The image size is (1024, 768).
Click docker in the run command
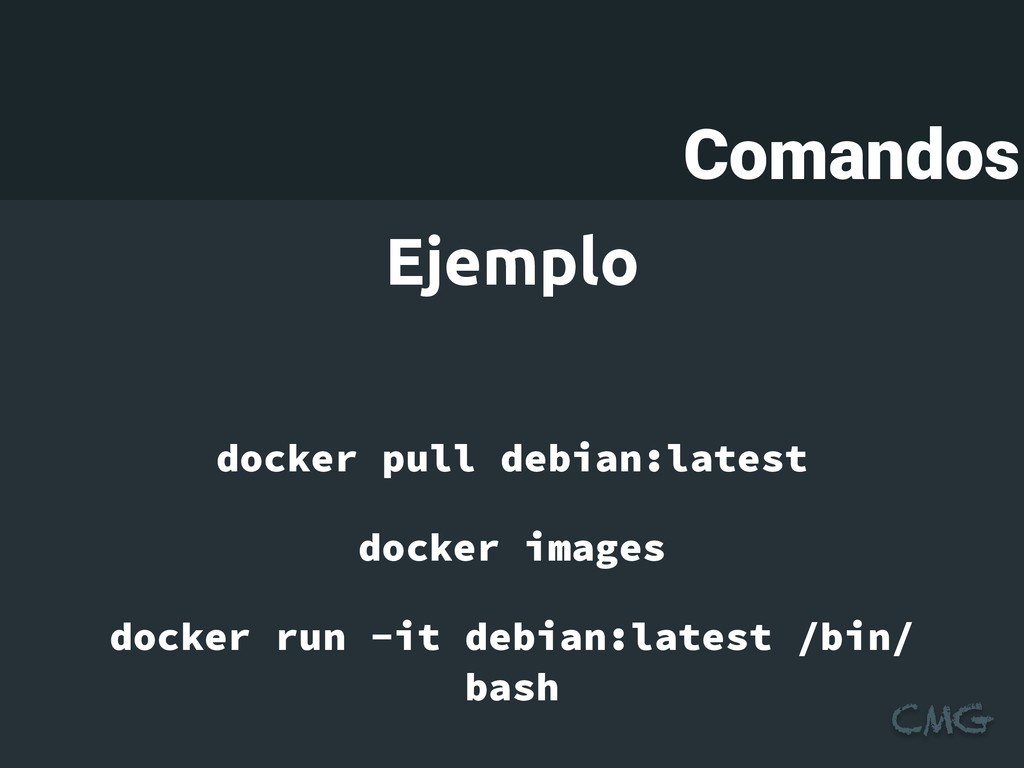pyautogui.click(x=180, y=636)
